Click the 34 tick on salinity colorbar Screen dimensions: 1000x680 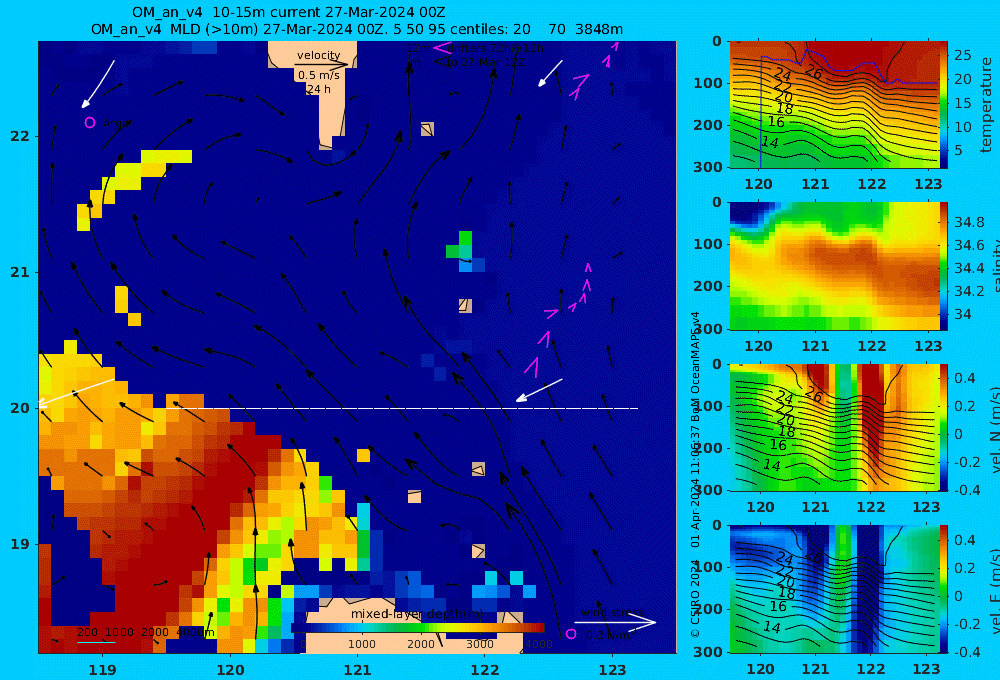pyautogui.click(x=962, y=314)
